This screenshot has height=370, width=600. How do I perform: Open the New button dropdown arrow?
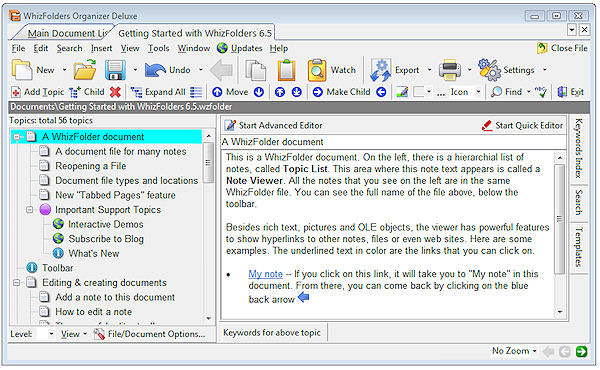pos(64,70)
